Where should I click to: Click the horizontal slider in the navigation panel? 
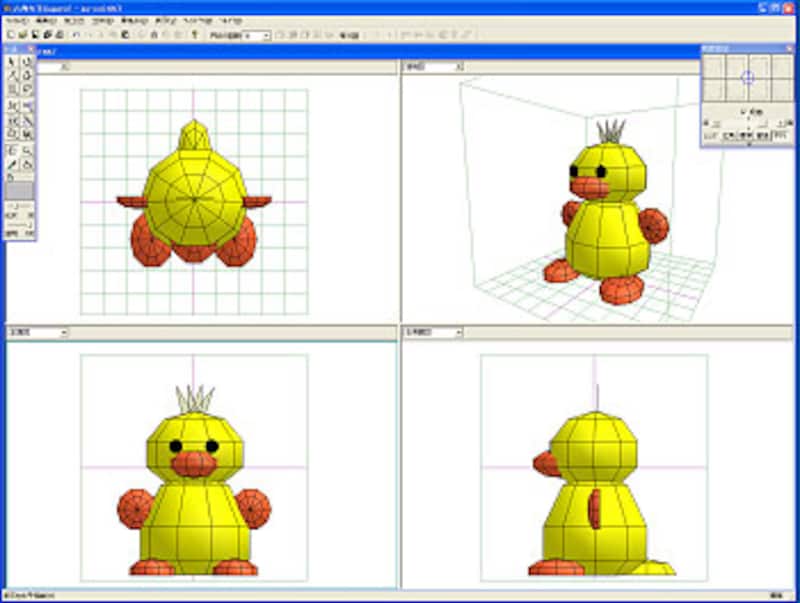[748, 123]
